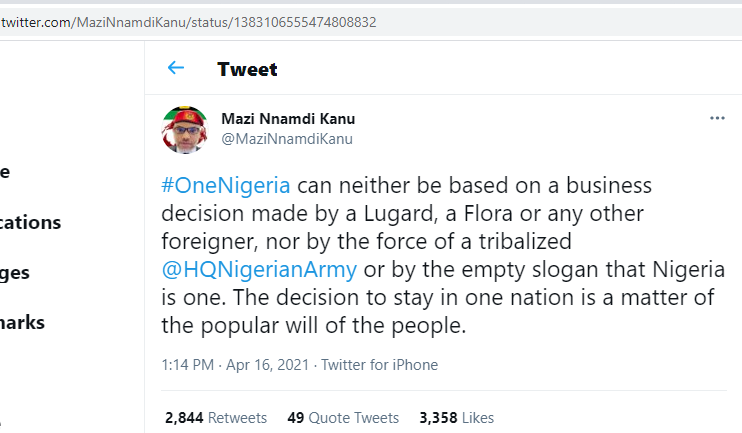The image size is (742, 433).
Task: Open the Mazi Nnamdi Kanu display name
Action: pyautogui.click(x=288, y=119)
